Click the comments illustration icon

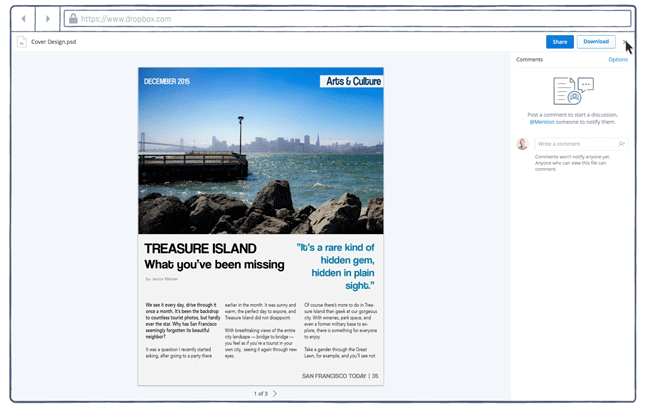point(573,90)
